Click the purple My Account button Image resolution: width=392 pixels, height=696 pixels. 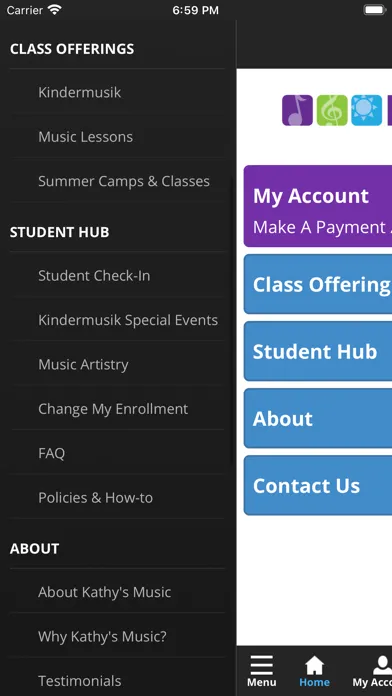coord(318,206)
